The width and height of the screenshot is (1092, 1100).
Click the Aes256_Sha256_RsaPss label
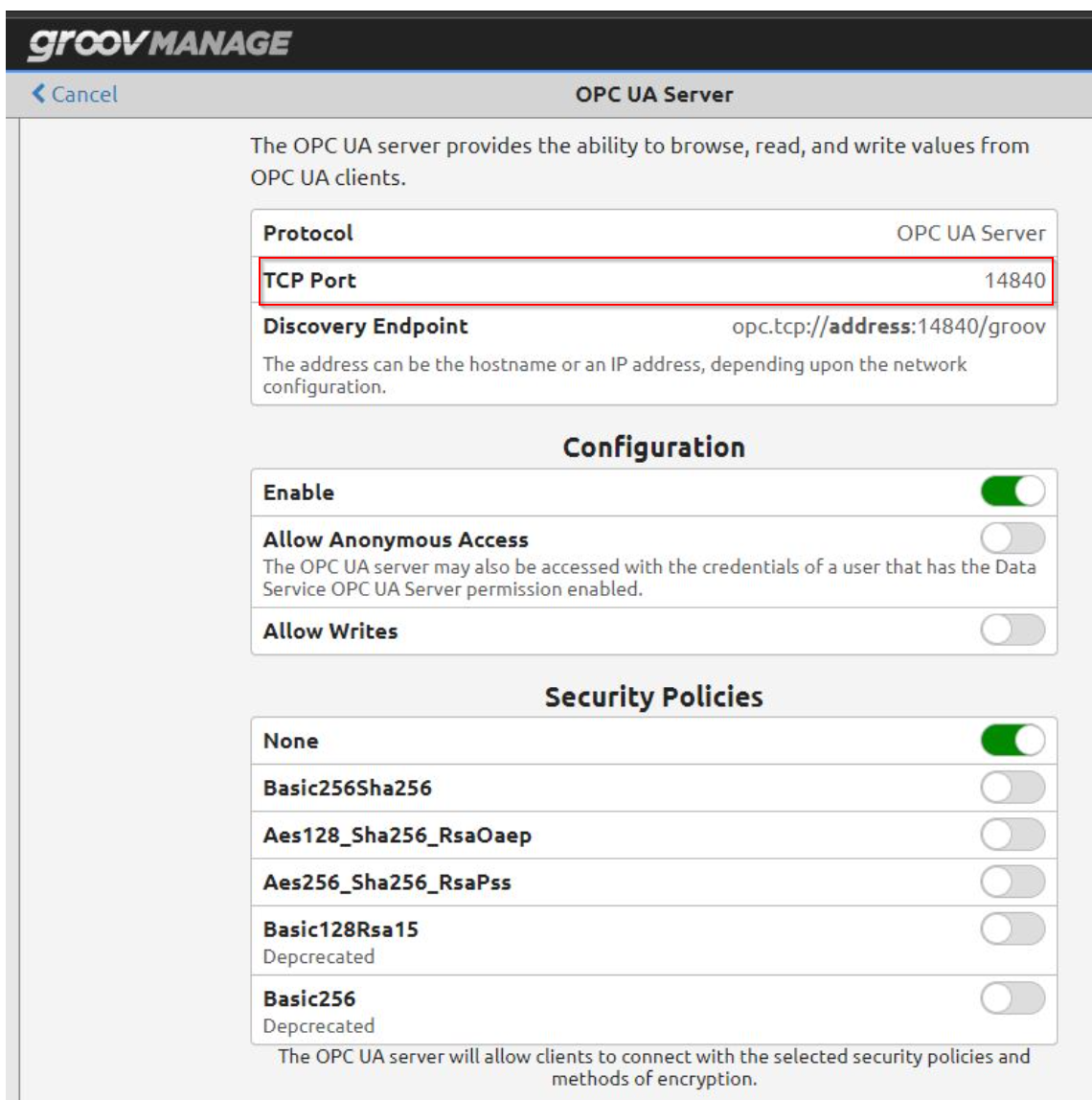click(x=387, y=882)
